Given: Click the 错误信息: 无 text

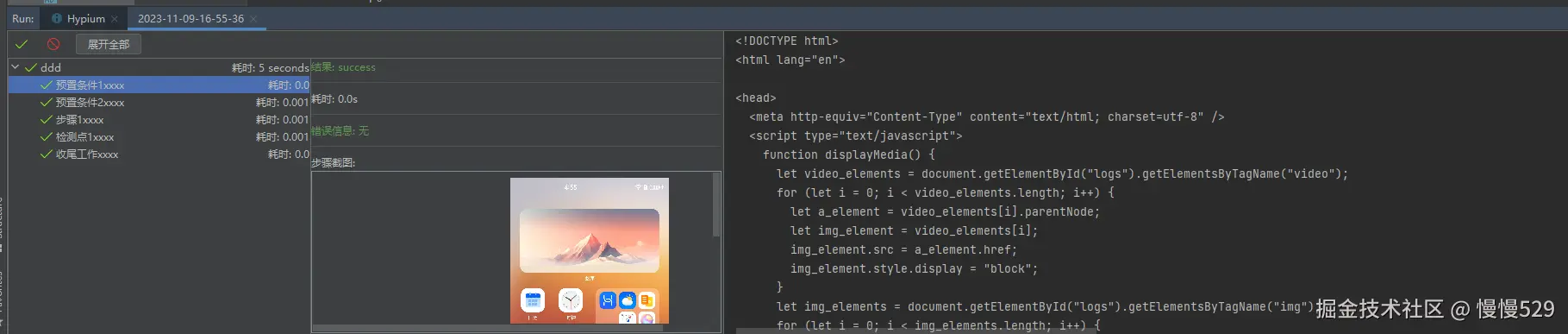Looking at the screenshot, I should (340, 130).
